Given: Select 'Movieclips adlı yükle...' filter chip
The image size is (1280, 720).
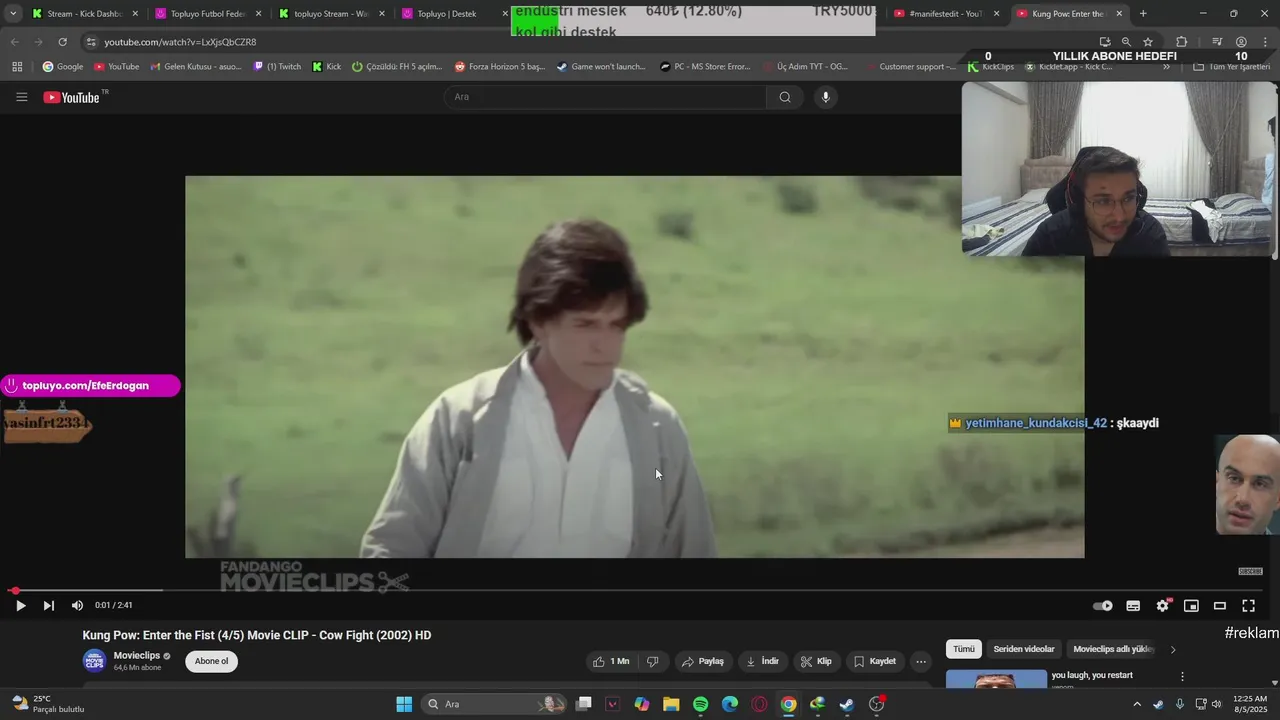Looking at the screenshot, I should (x=1114, y=649).
